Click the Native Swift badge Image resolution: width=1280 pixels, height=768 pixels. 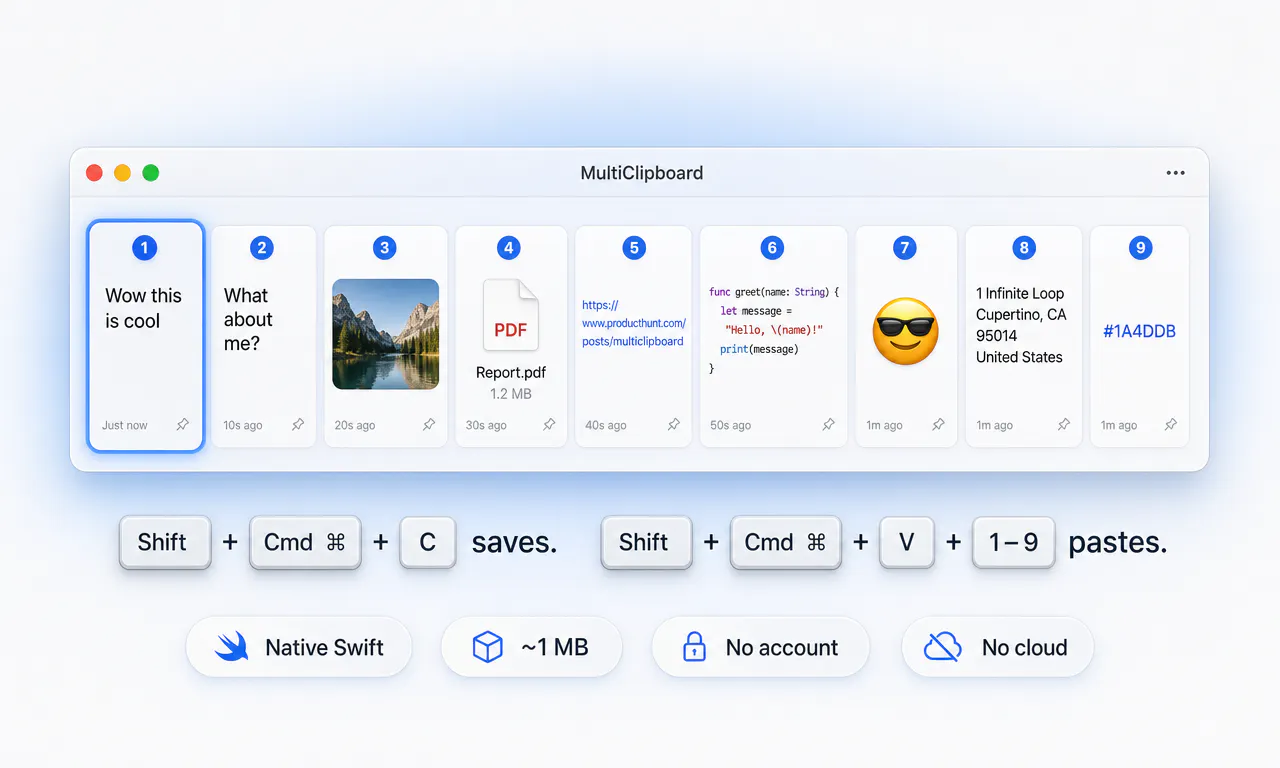pos(299,647)
